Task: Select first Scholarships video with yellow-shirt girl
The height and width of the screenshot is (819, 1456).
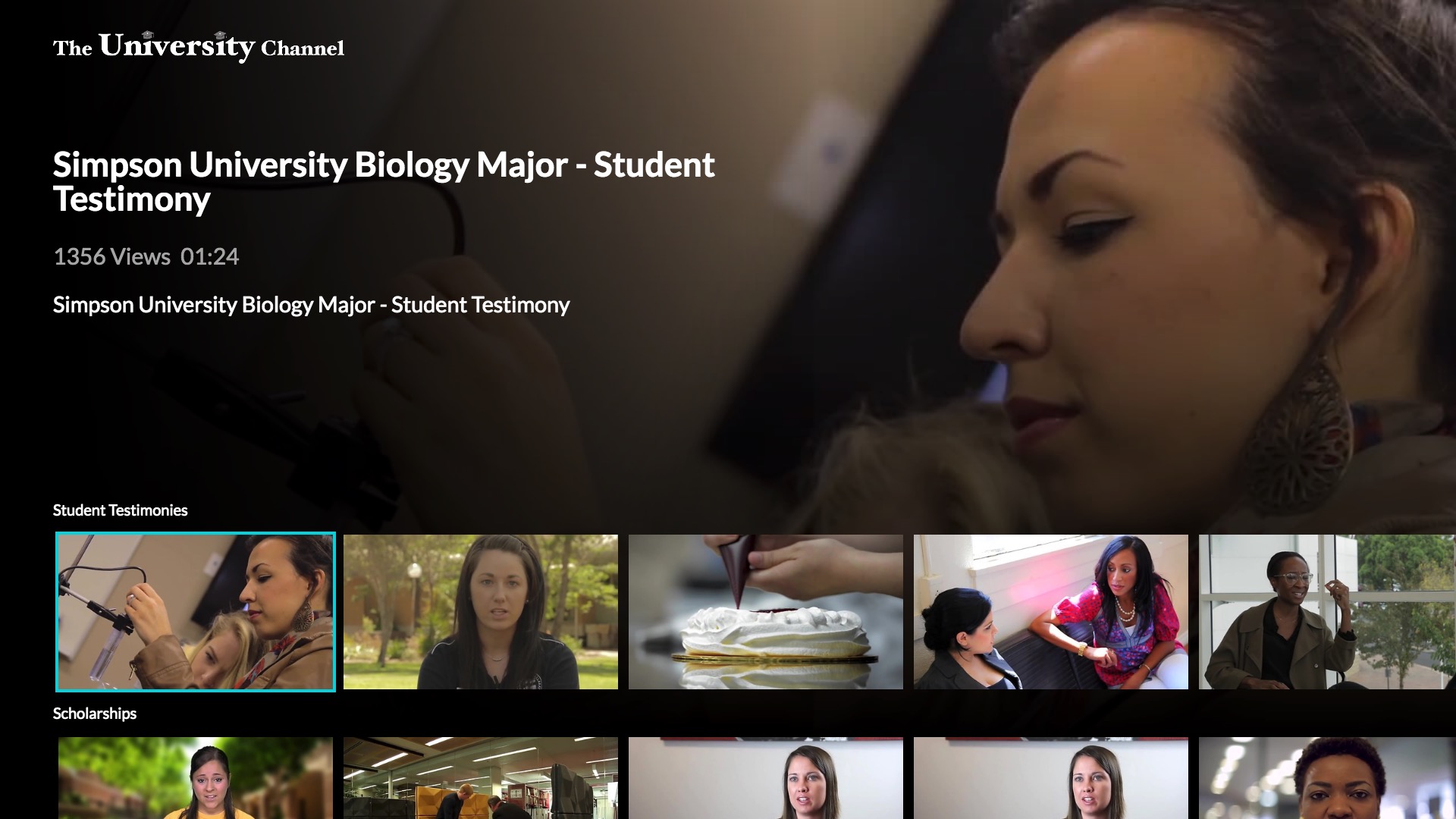Action: 196,778
